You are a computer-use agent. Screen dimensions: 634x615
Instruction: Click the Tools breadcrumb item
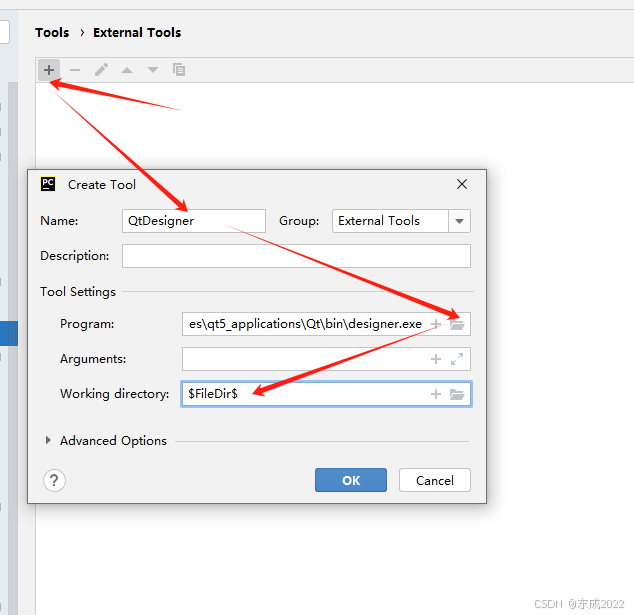52,32
